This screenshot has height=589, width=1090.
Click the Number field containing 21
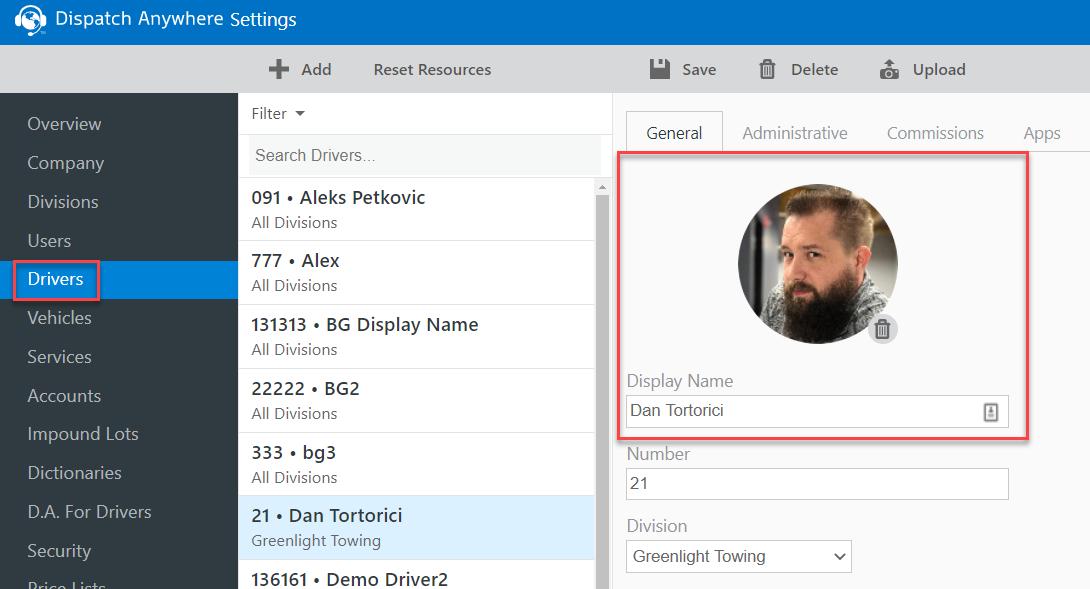click(817, 483)
